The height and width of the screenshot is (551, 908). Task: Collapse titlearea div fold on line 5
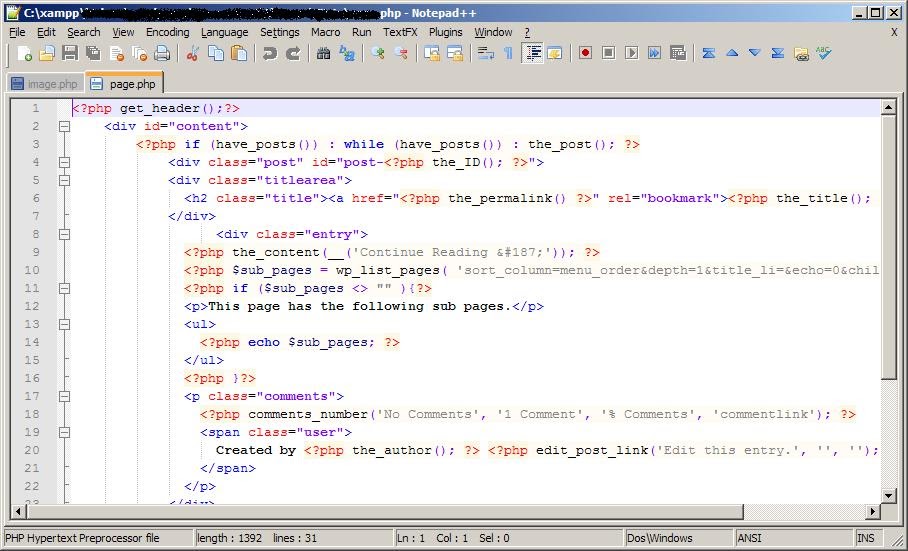pos(64,180)
